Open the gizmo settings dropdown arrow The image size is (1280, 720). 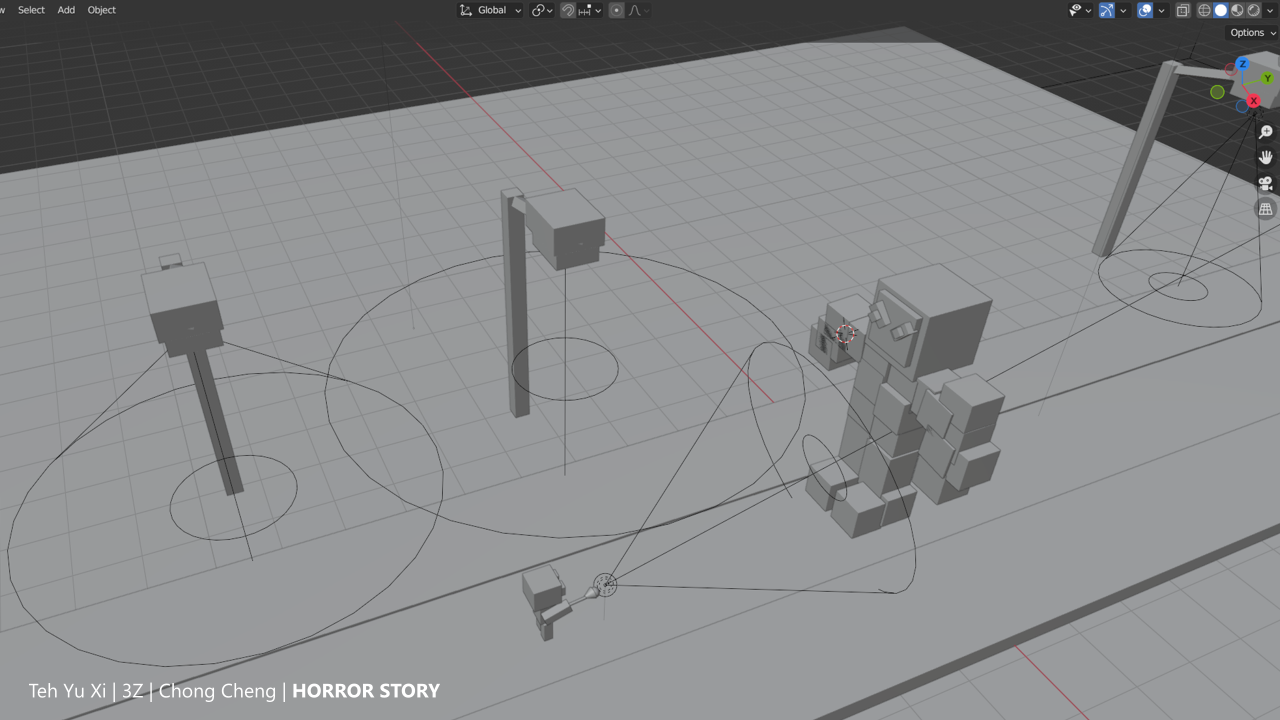tap(1123, 10)
